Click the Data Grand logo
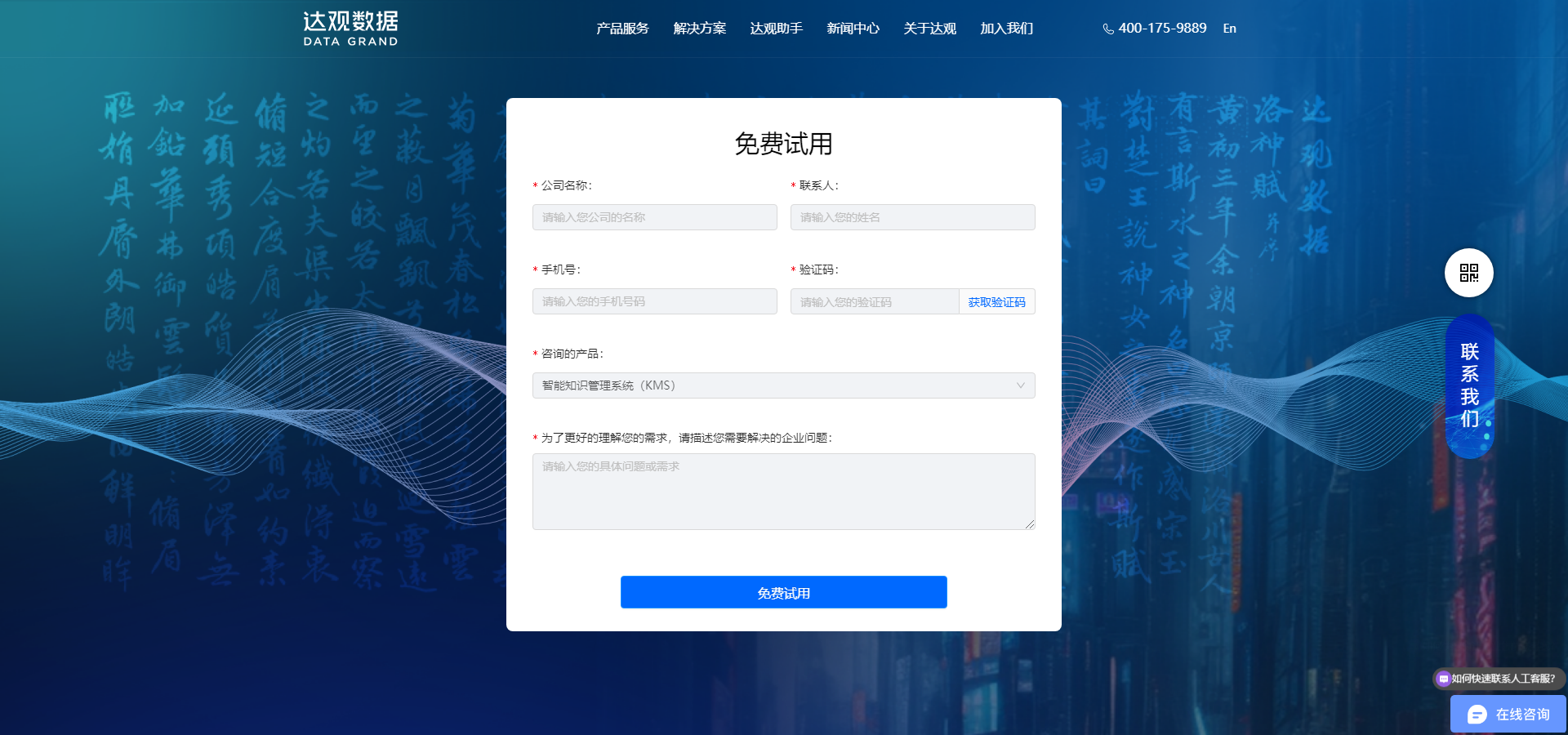The image size is (1568, 735). pos(350,29)
